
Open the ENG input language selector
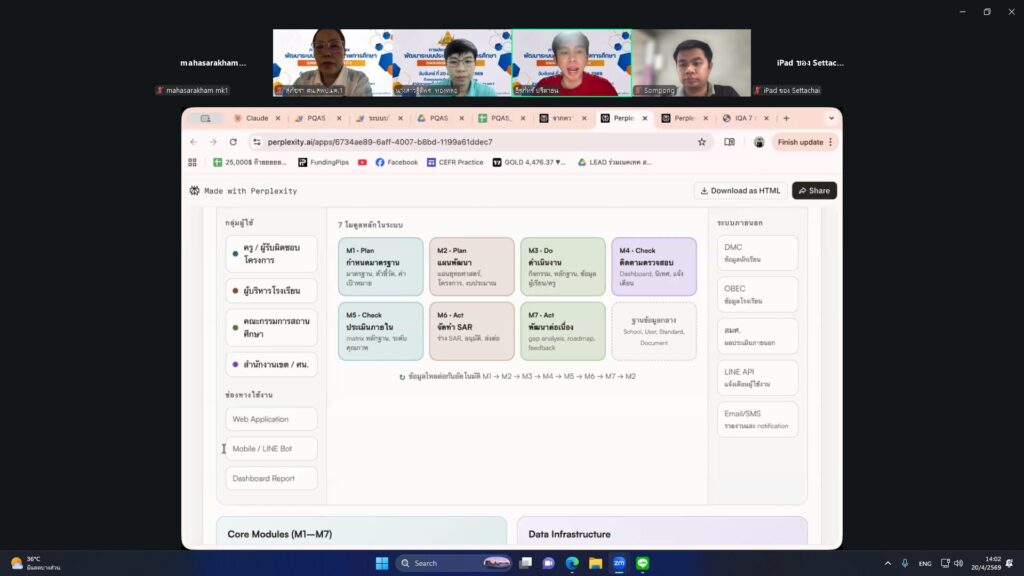tap(926, 563)
